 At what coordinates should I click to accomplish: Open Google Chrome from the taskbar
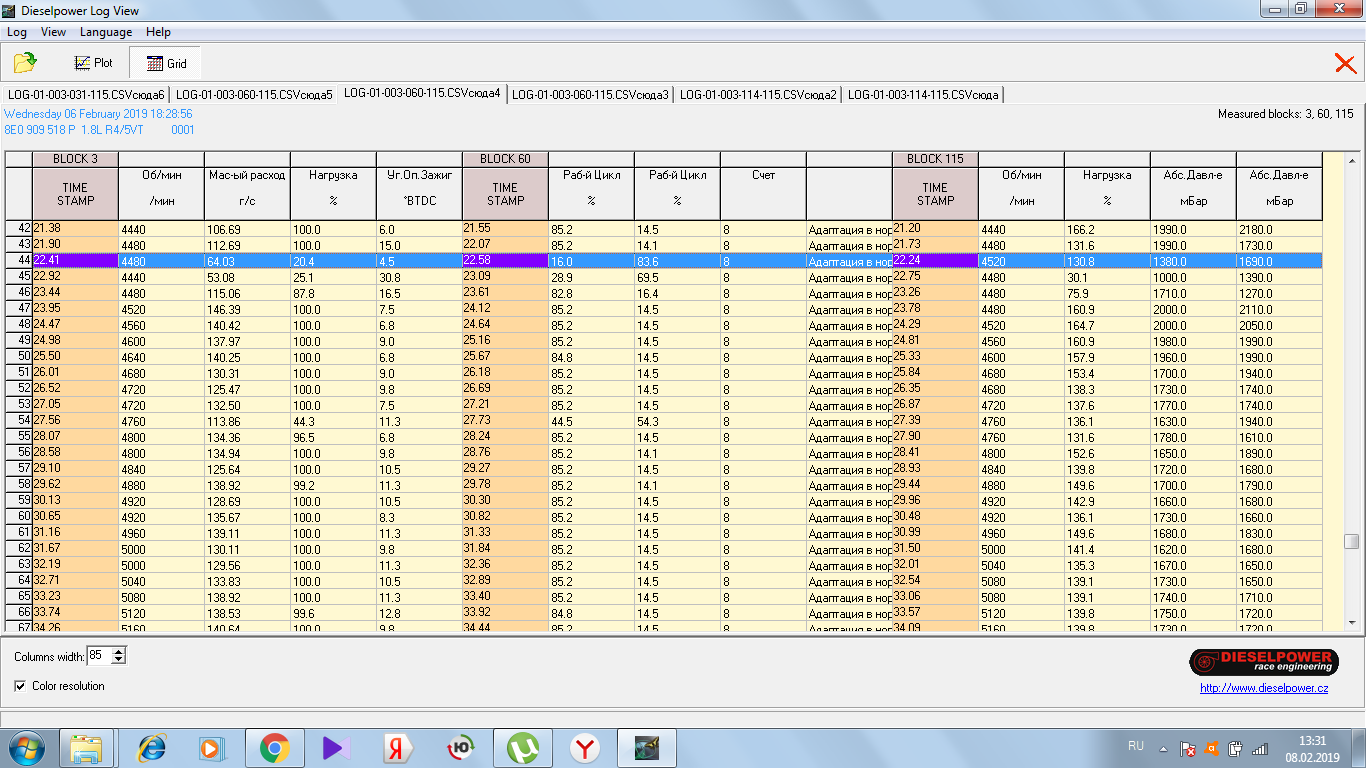click(x=275, y=748)
